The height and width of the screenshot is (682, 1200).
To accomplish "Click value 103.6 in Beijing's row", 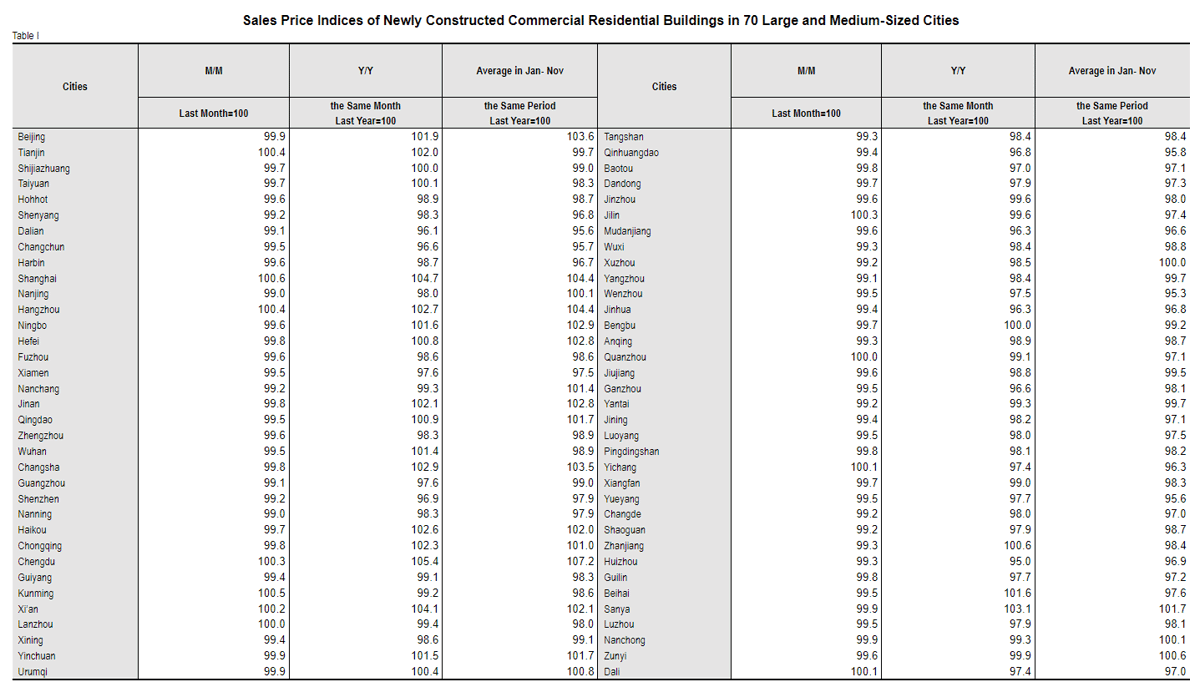I will [580, 137].
